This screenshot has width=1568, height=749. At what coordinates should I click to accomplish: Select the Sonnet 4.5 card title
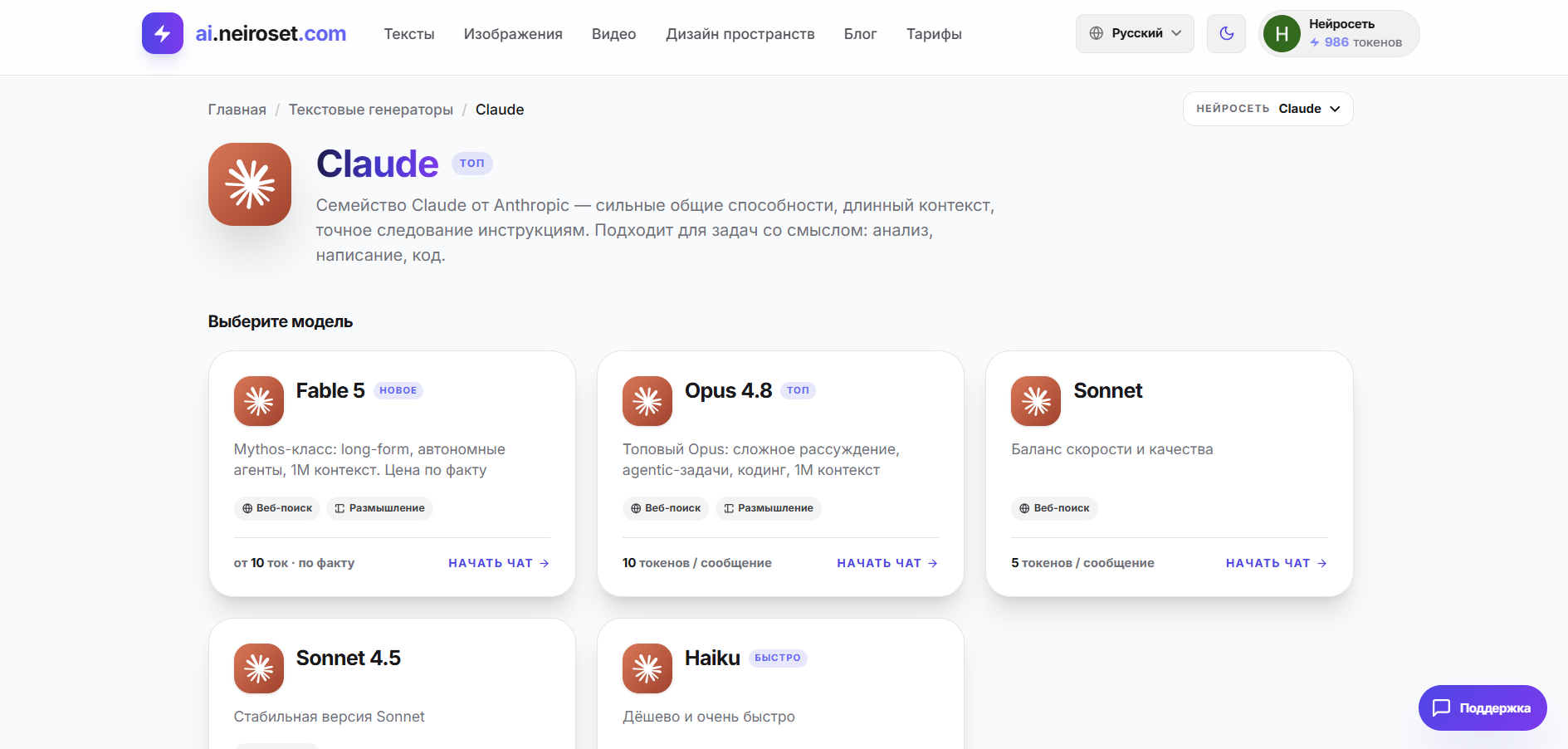click(x=349, y=658)
